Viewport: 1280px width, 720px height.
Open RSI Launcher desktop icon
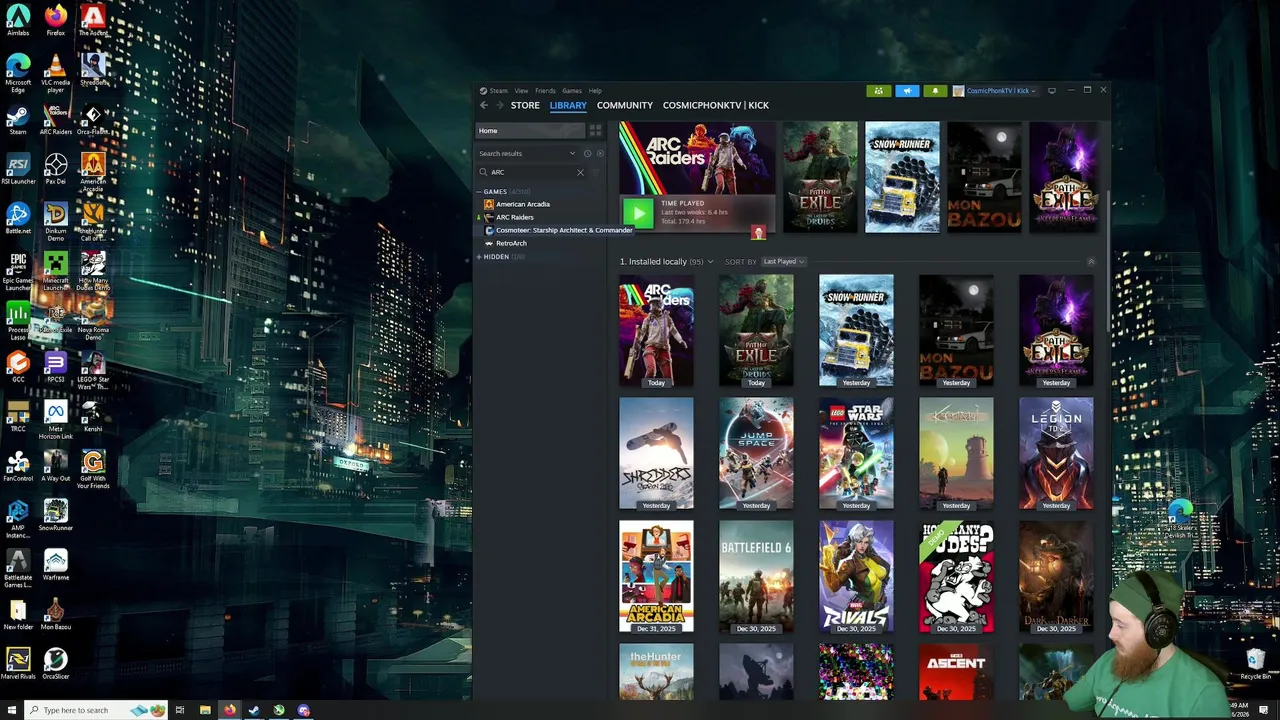pyautogui.click(x=18, y=170)
